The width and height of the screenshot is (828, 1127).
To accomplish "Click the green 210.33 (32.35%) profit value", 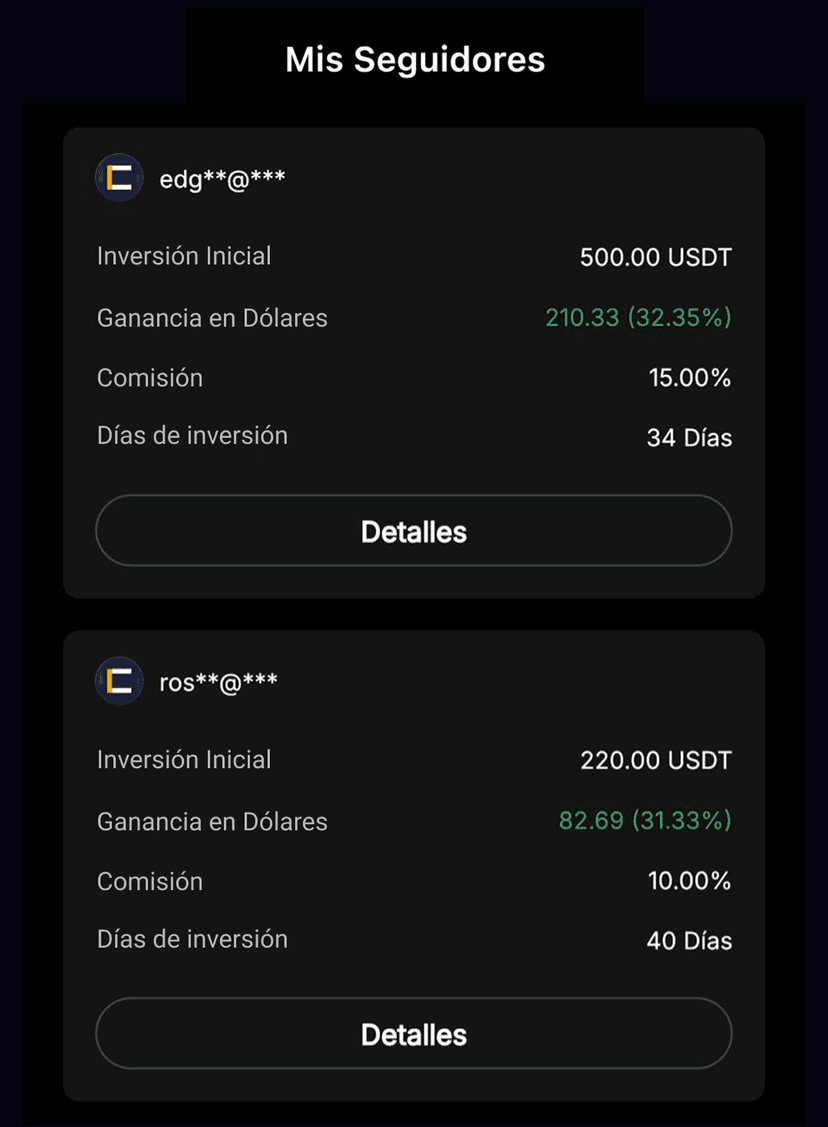I will tap(638, 318).
